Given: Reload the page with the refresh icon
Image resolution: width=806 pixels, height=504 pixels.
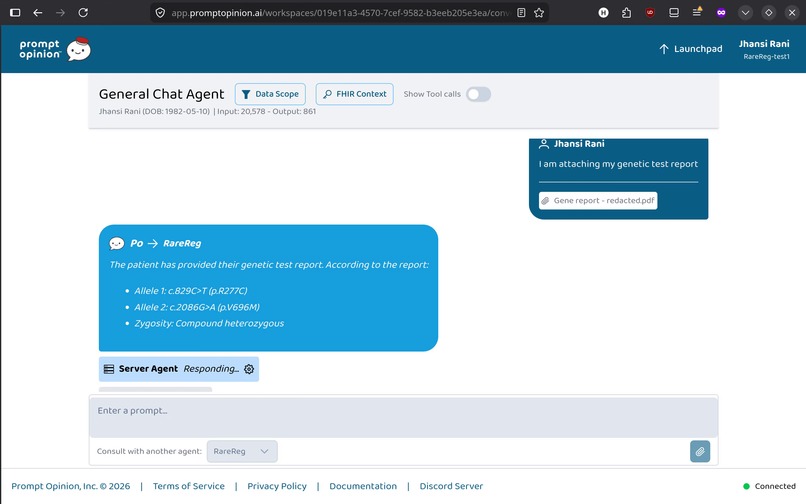Looking at the screenshot, I should pyautogui.click(x=83, y=13).
